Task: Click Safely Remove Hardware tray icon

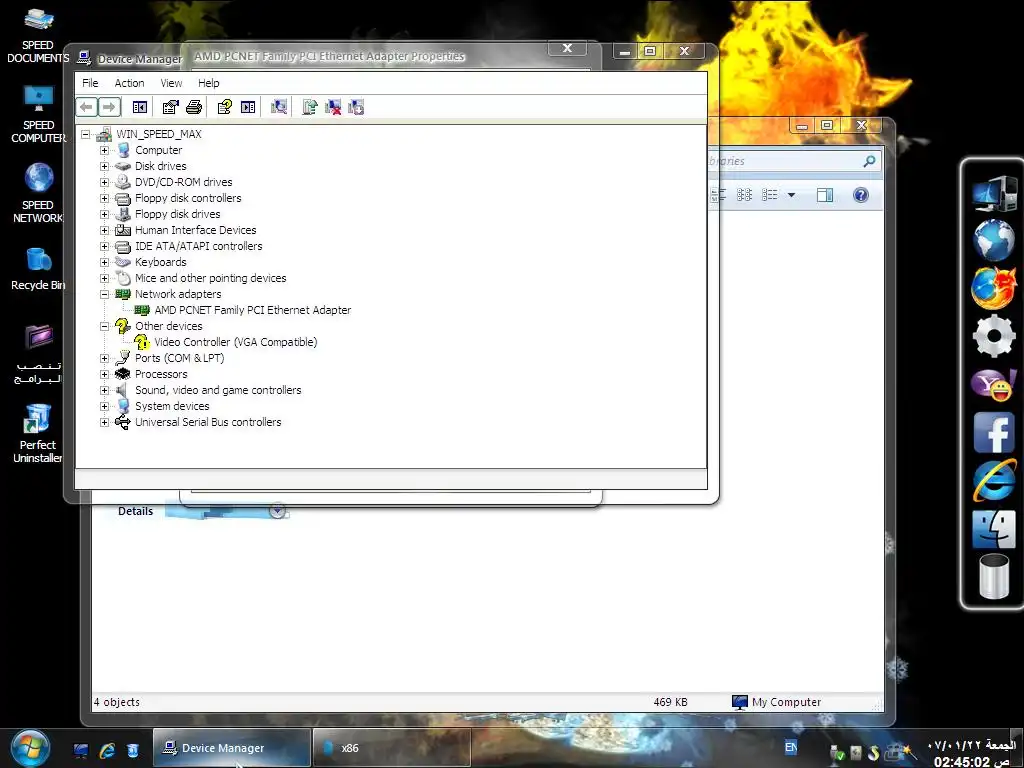Action: [x=837, y=753]
